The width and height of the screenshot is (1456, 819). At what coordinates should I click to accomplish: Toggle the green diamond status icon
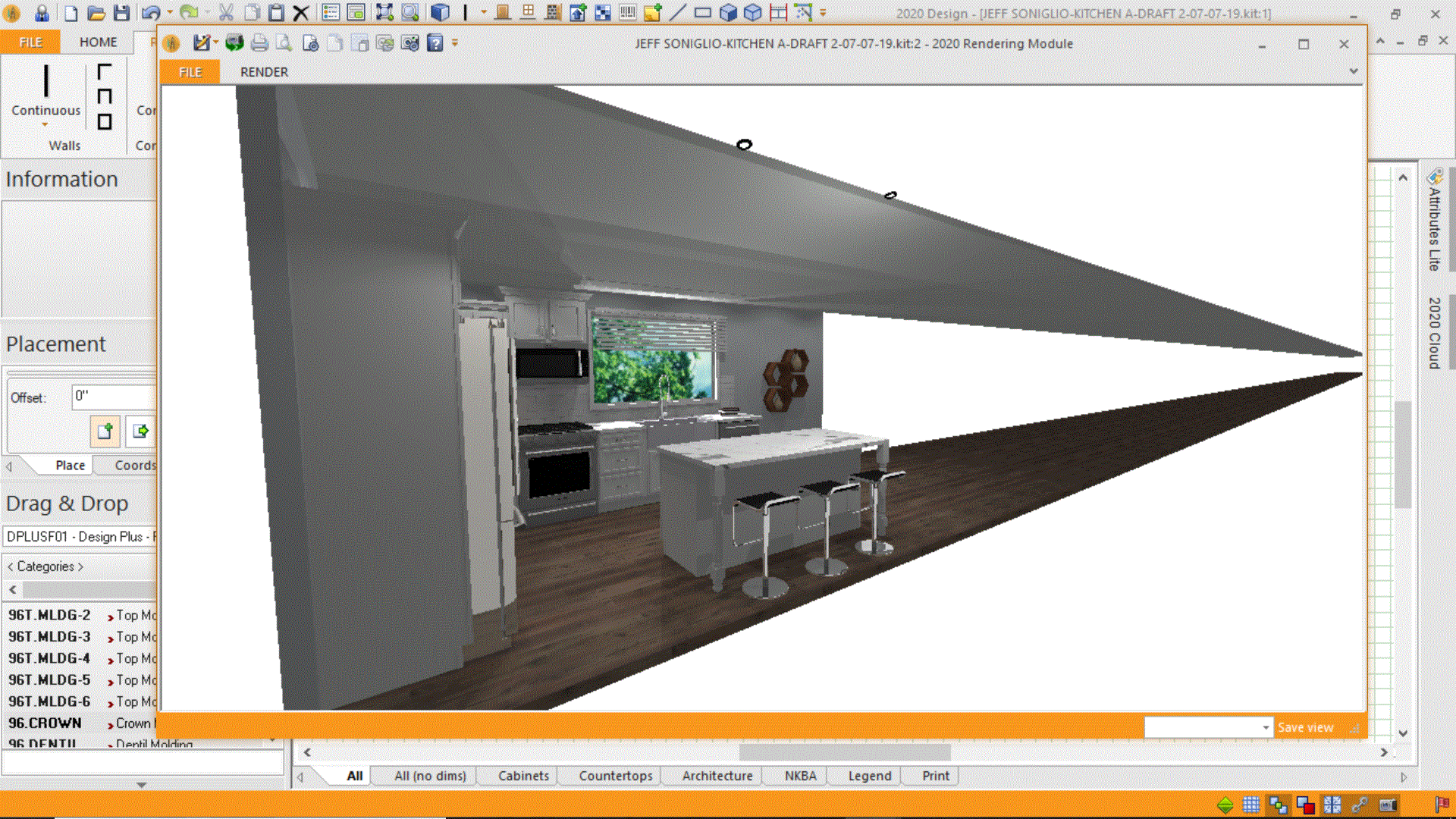pos(1225,805)
